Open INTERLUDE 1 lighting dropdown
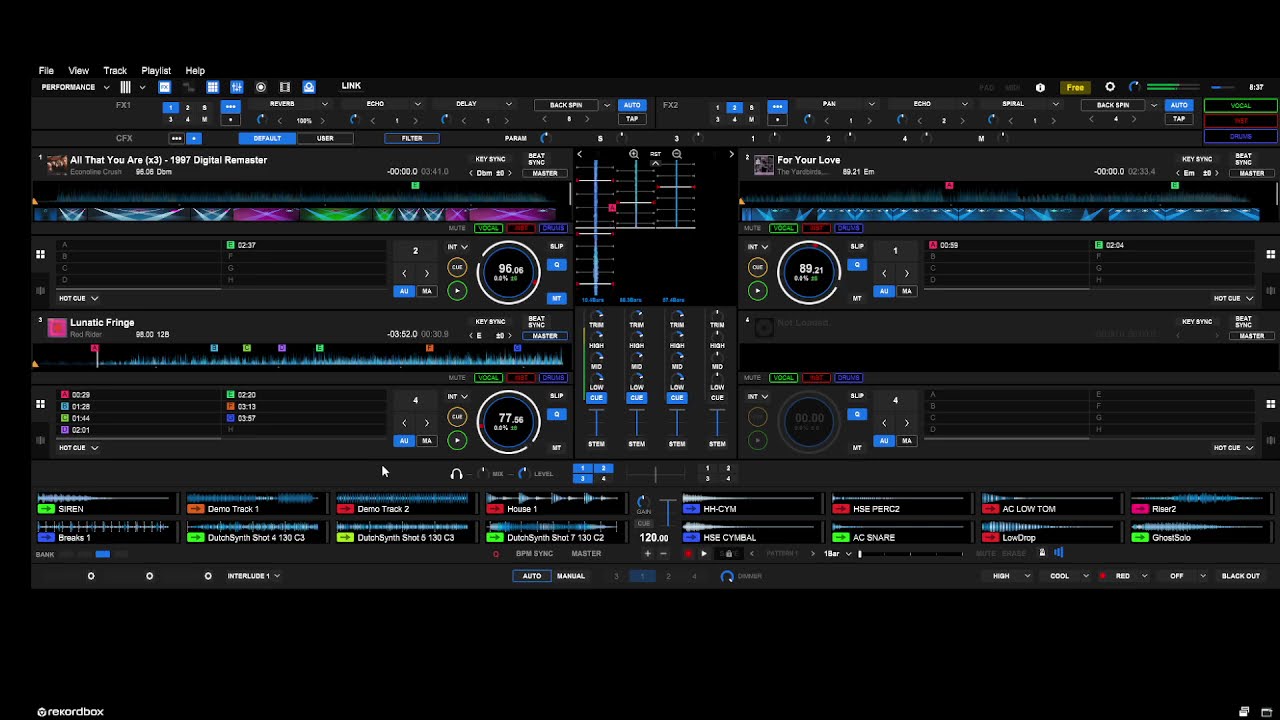Image resolution: width=1280 pixels, height=720 pixels. coord(253,576)
